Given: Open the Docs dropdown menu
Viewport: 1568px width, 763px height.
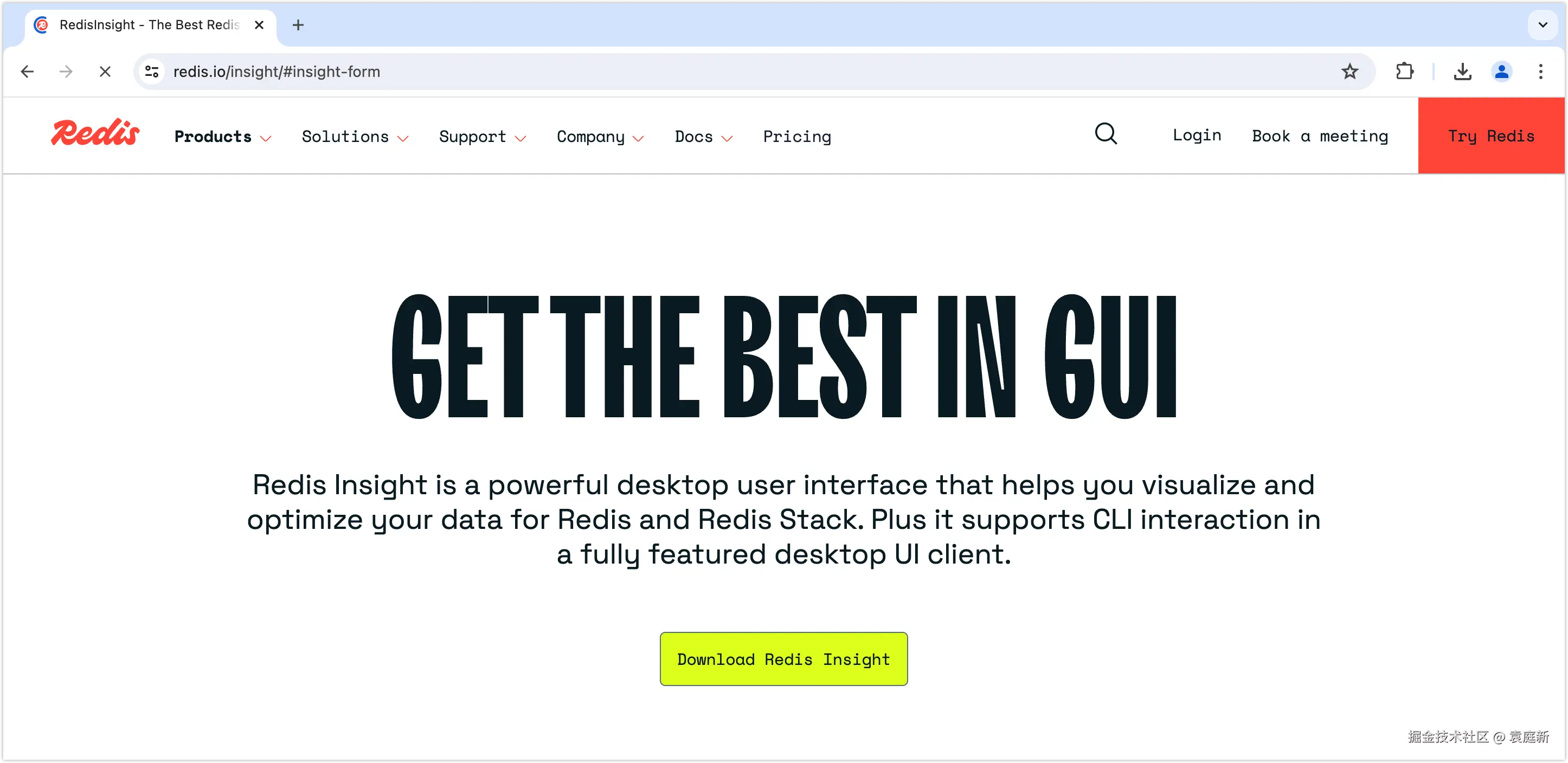Looking at the screenshot, I should pos(703,137).
